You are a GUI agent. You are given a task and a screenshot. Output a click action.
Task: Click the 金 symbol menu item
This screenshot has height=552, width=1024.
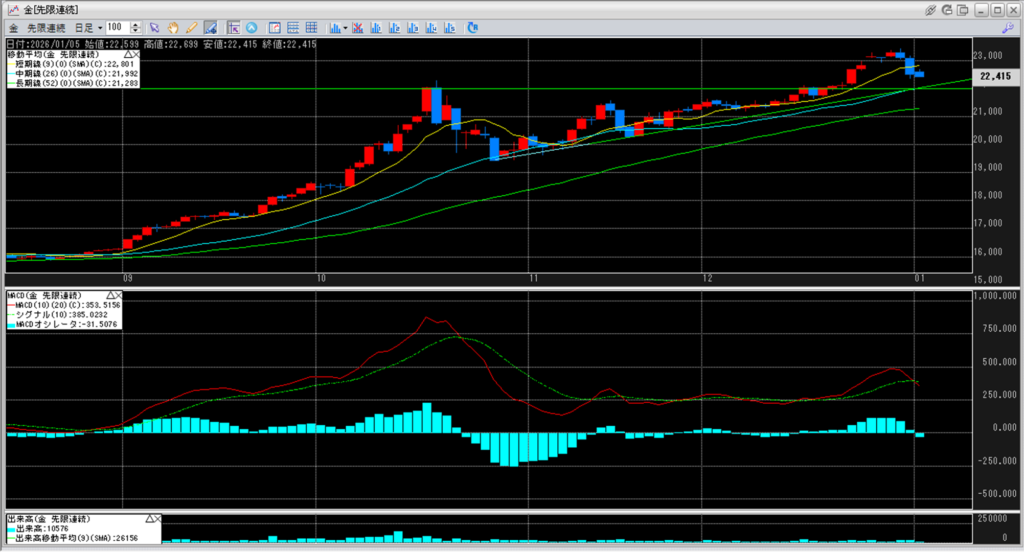tap(13, 27)
